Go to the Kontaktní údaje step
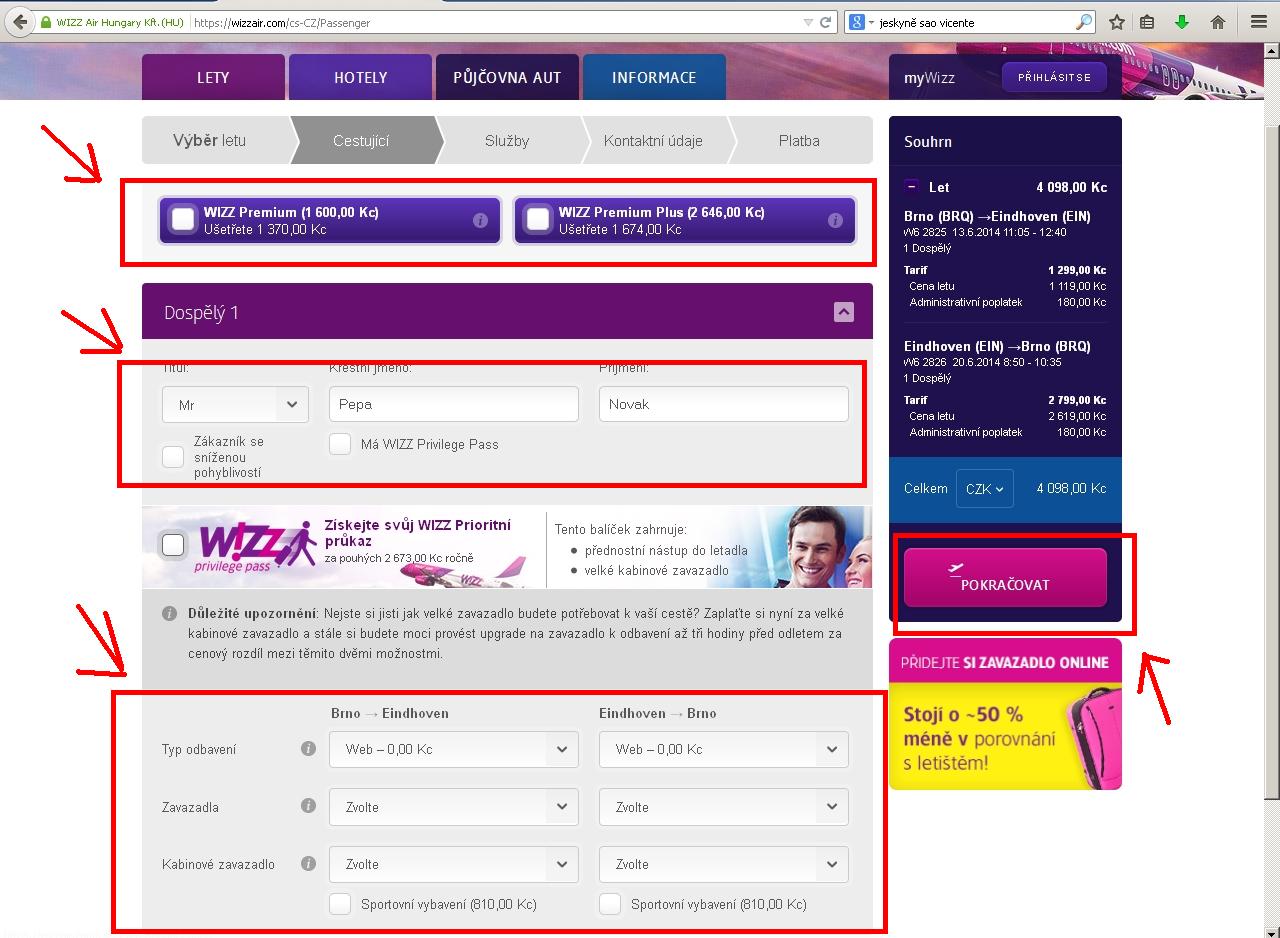The image size is (1280, 938). tap(653, 140)
